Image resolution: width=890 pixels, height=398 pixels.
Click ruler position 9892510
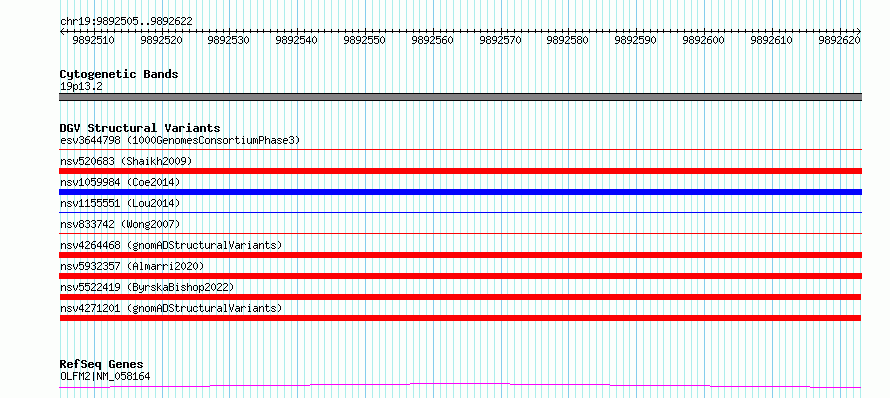coord(94,40)
